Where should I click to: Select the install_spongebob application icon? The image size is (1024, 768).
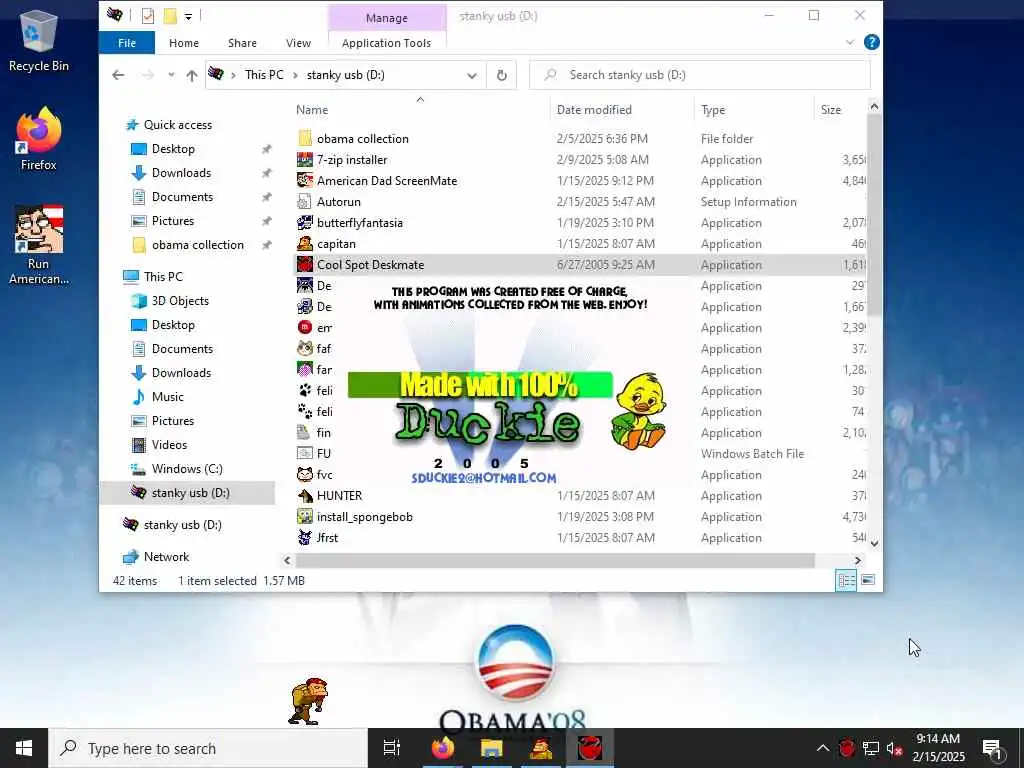pyautogui.click(x=305, y=517)
